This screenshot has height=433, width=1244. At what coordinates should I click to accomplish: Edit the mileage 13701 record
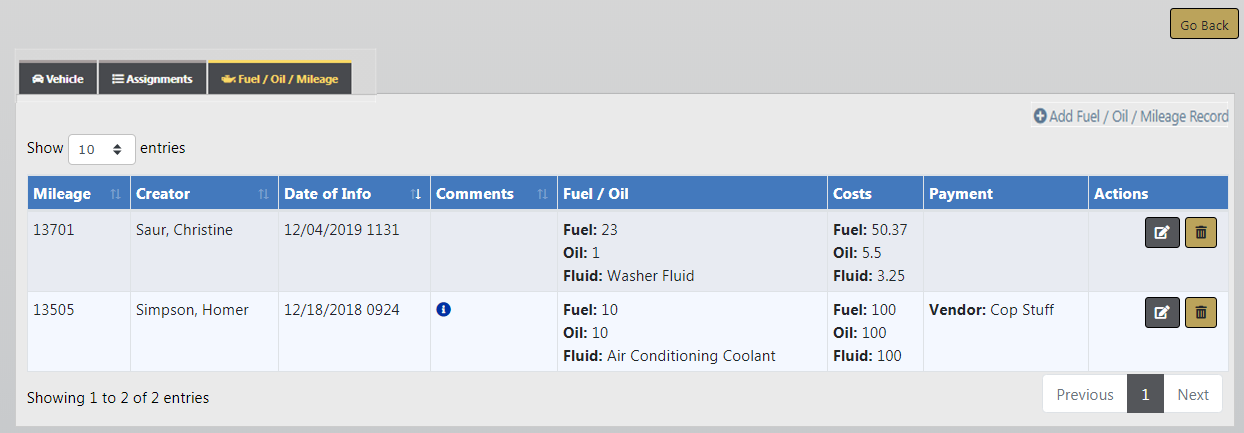[1162, 232]
